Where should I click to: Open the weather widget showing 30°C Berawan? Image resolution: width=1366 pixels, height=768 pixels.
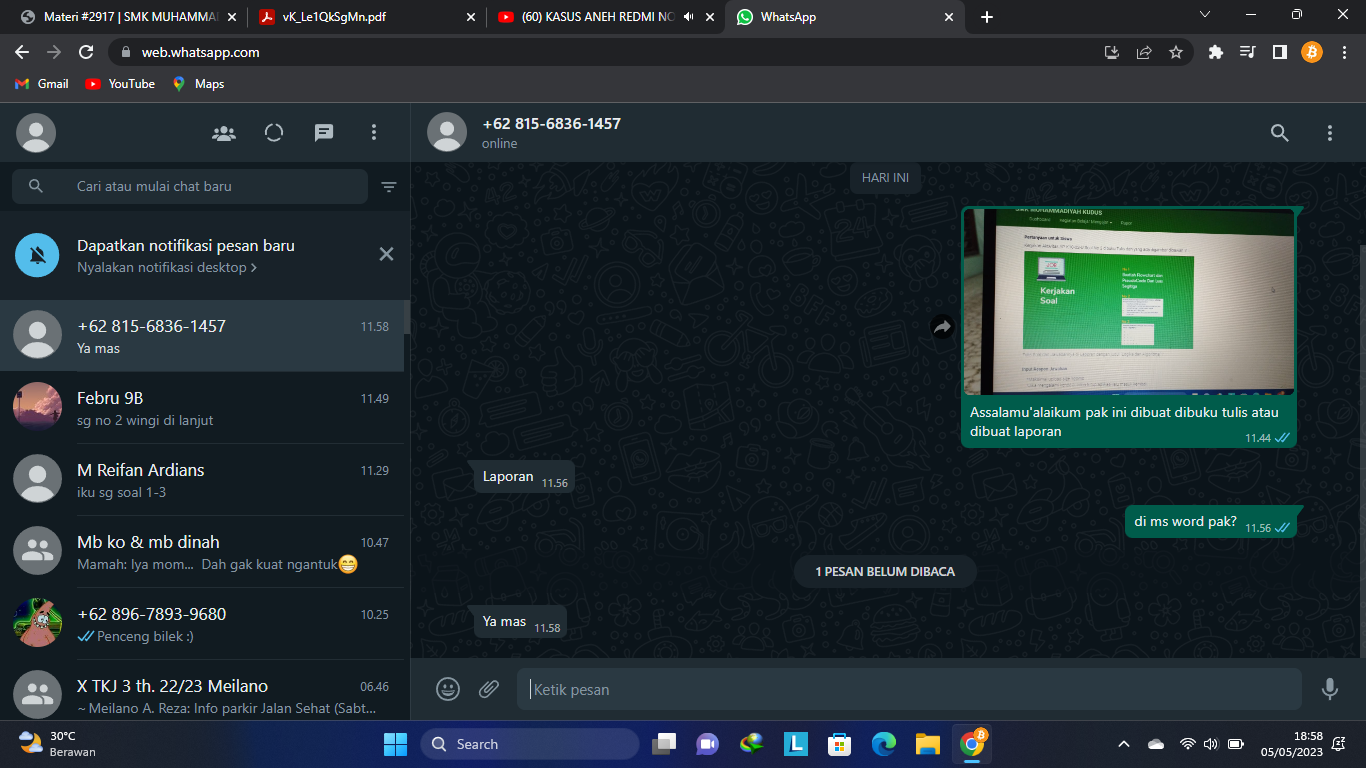coord(57,744)
